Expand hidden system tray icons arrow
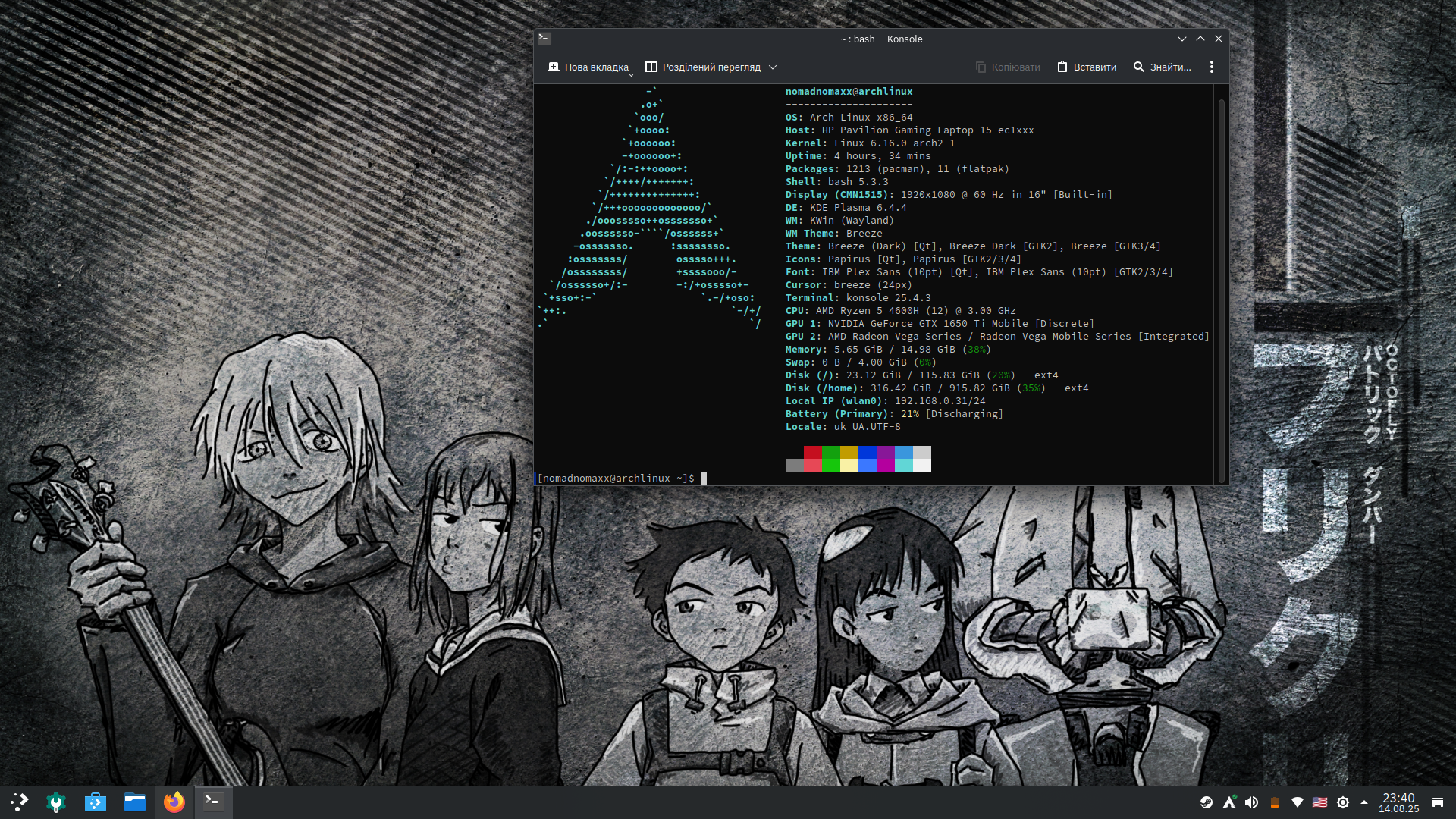Screen dimensions: 1456x819 (x=1364, y=802)
